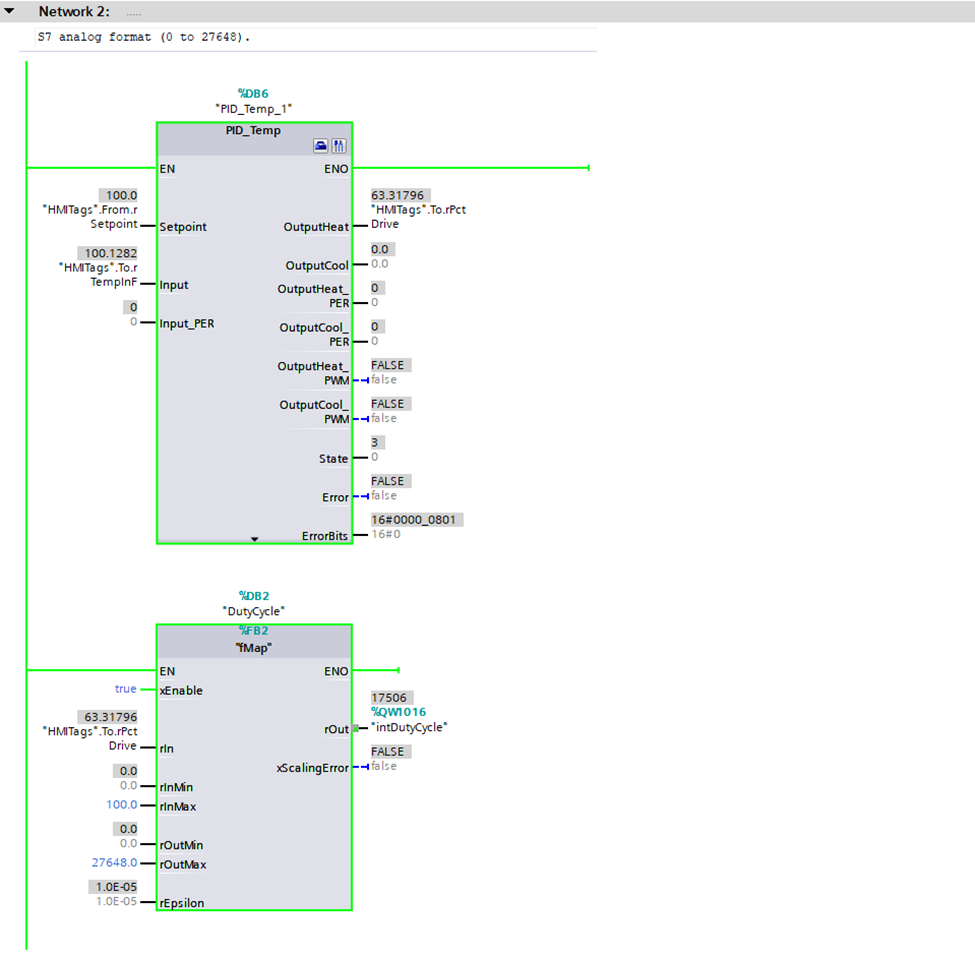Select the %DB6 address label
The image size is (975, 956).
click(253, 93)
